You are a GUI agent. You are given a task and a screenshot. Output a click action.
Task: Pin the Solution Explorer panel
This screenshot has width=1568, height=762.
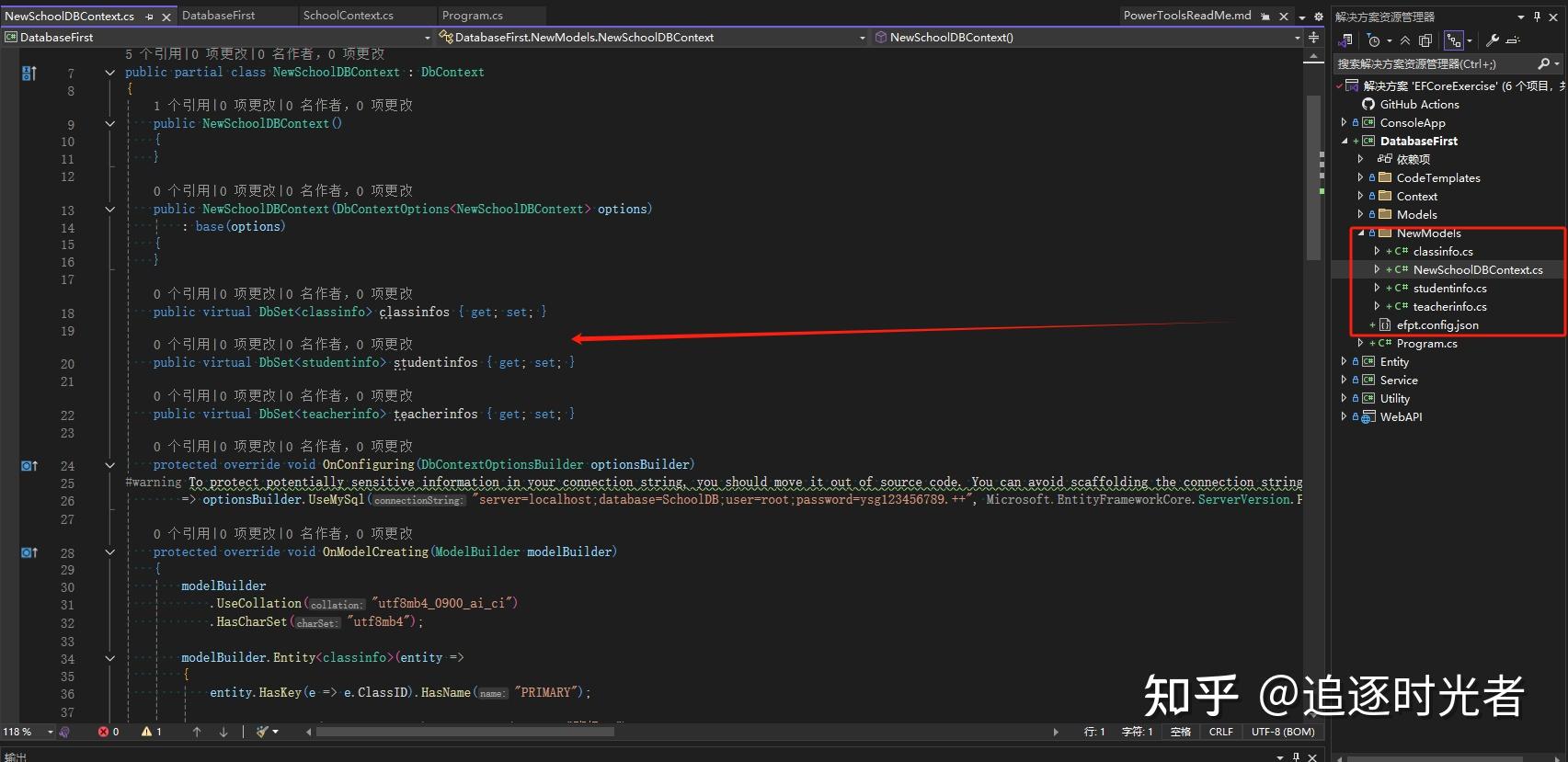coord(1537,17)
